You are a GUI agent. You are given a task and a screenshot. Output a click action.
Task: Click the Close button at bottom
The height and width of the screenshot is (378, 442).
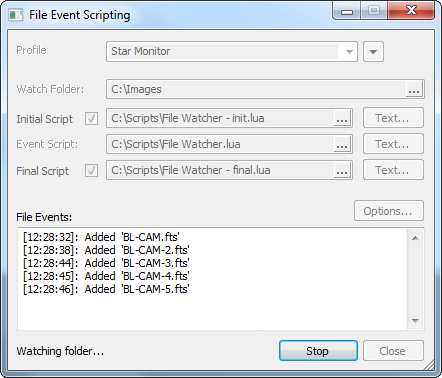(393, 351)
